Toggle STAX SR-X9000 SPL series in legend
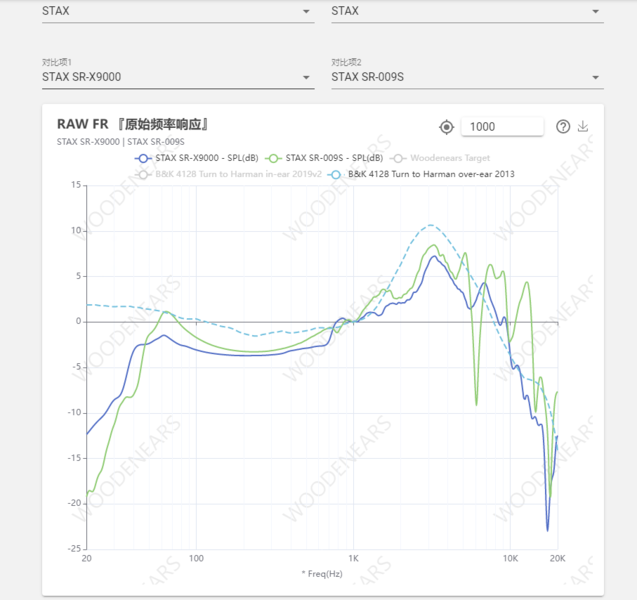Viewport: 637px width, 600px height. tap(202, 158)
